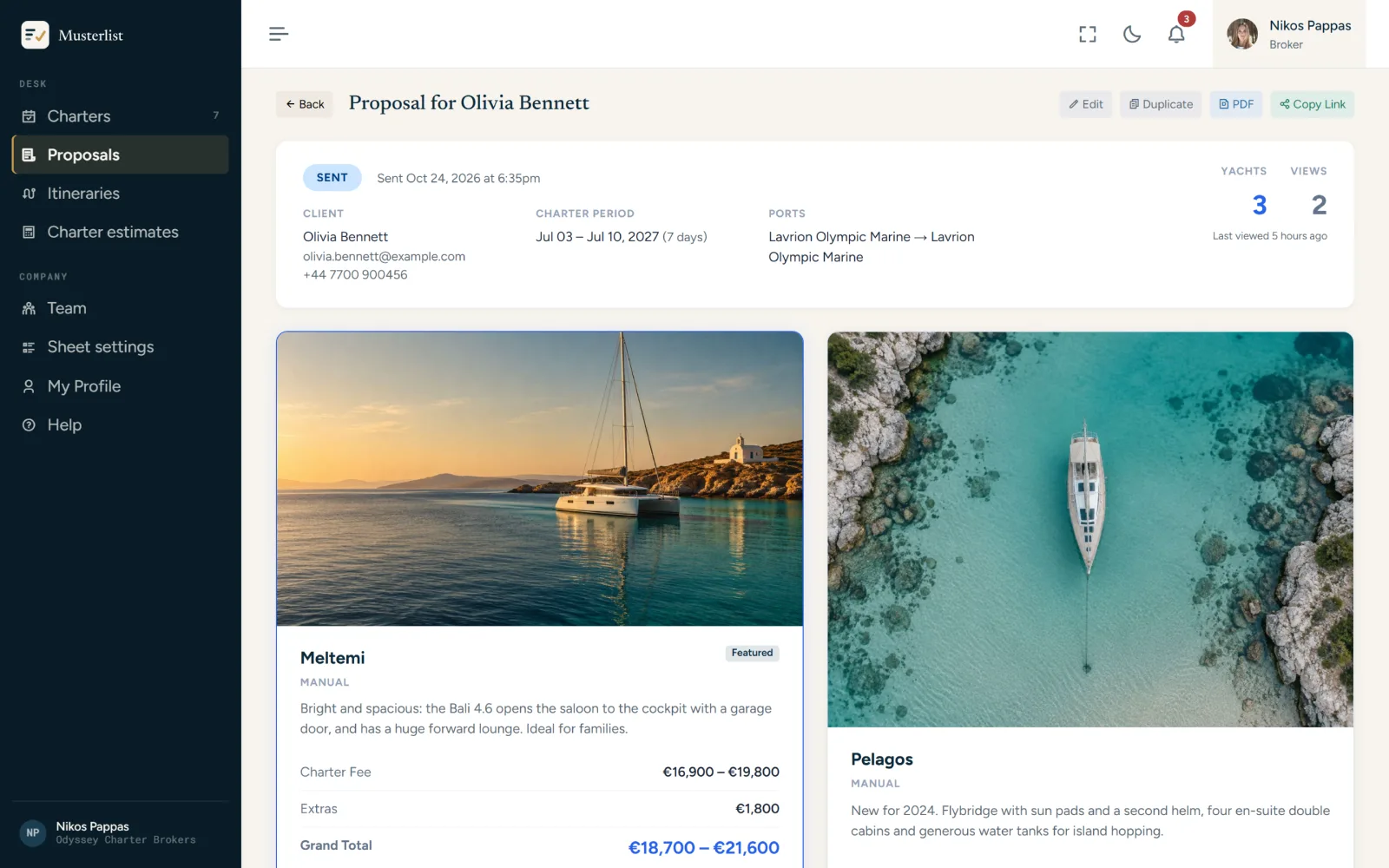This screenshot has height=868, width=1389.
Task: Click Nikos Pappas avatar photo in header
Action: coord(1241,34)
